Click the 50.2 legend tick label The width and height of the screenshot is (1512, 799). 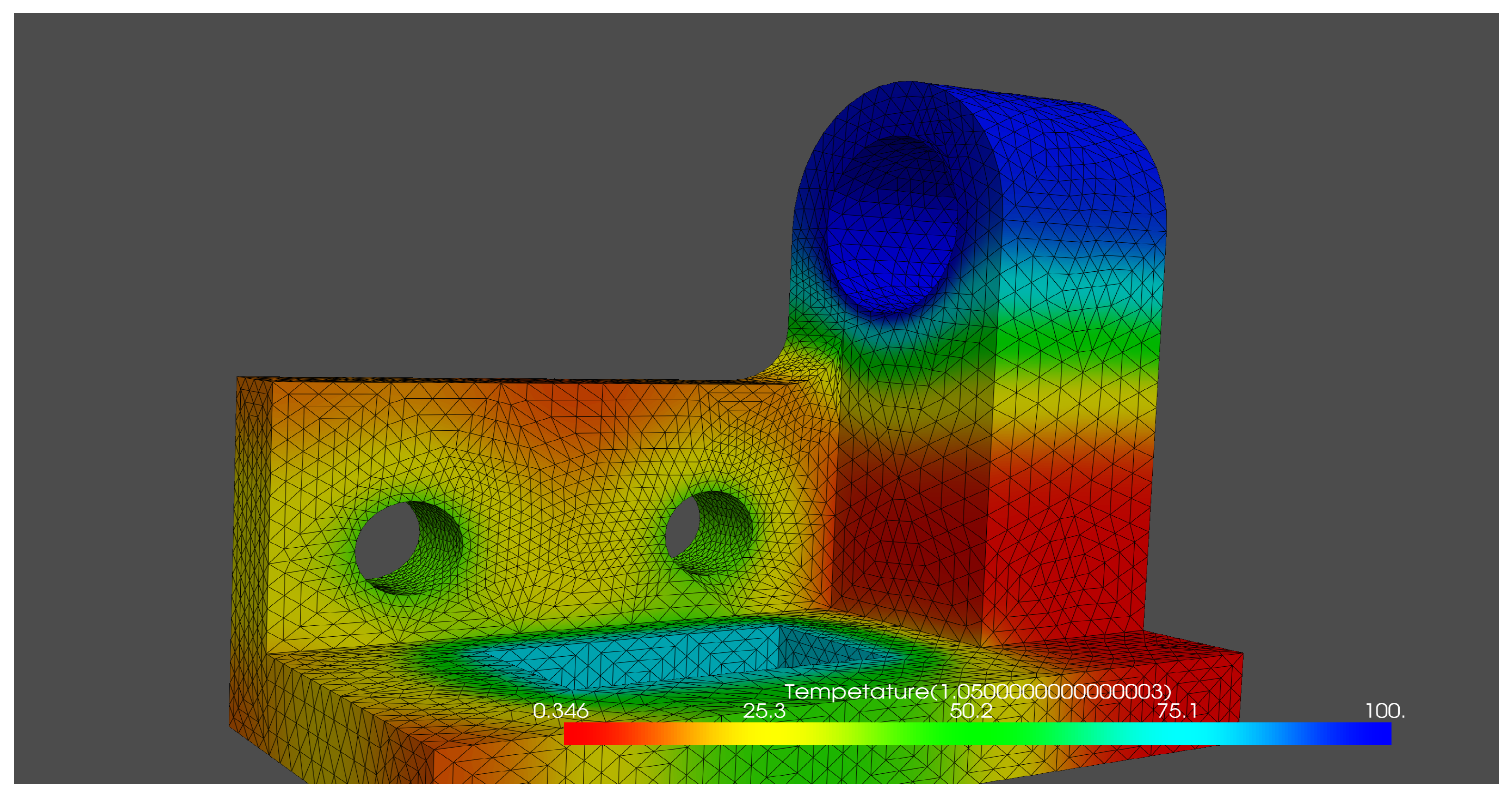(x=971, y=711)
